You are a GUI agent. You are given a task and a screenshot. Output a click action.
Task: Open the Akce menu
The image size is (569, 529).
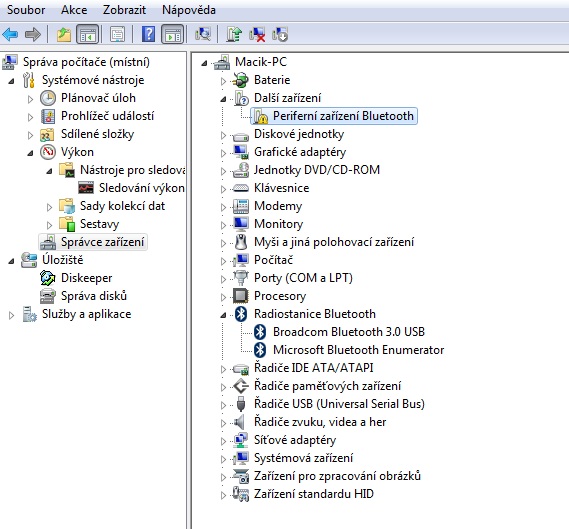pos(74,10)
